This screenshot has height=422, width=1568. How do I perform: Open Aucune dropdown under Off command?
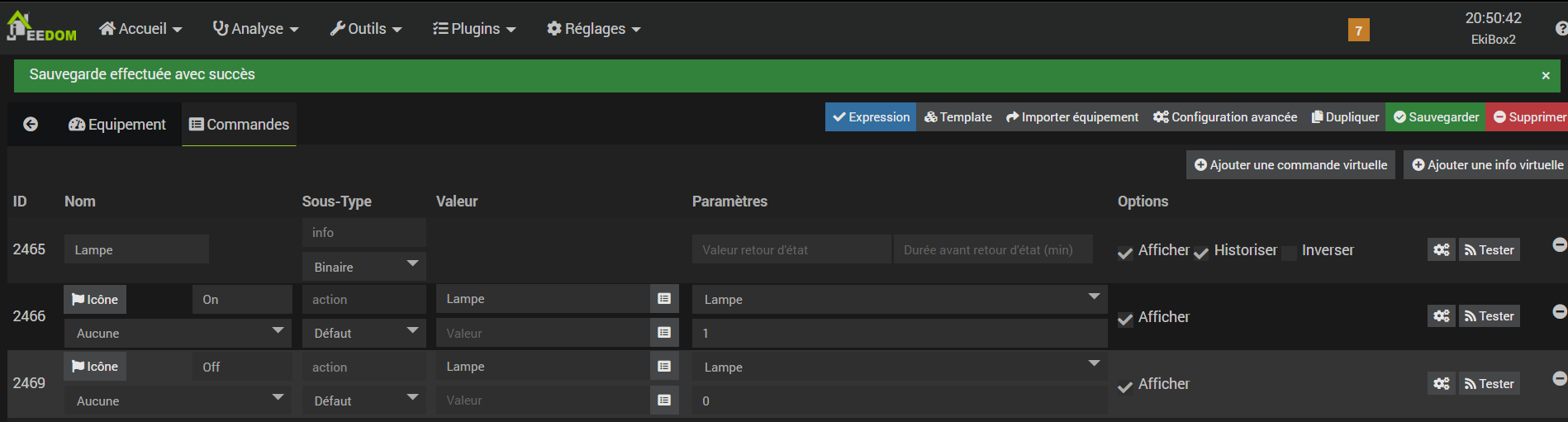pos(177,401)
